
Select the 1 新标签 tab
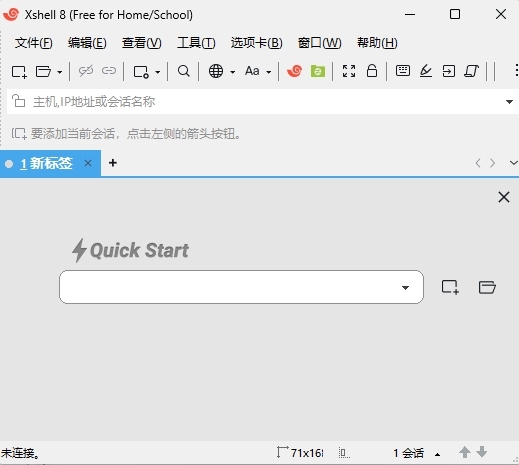point(46,163)
